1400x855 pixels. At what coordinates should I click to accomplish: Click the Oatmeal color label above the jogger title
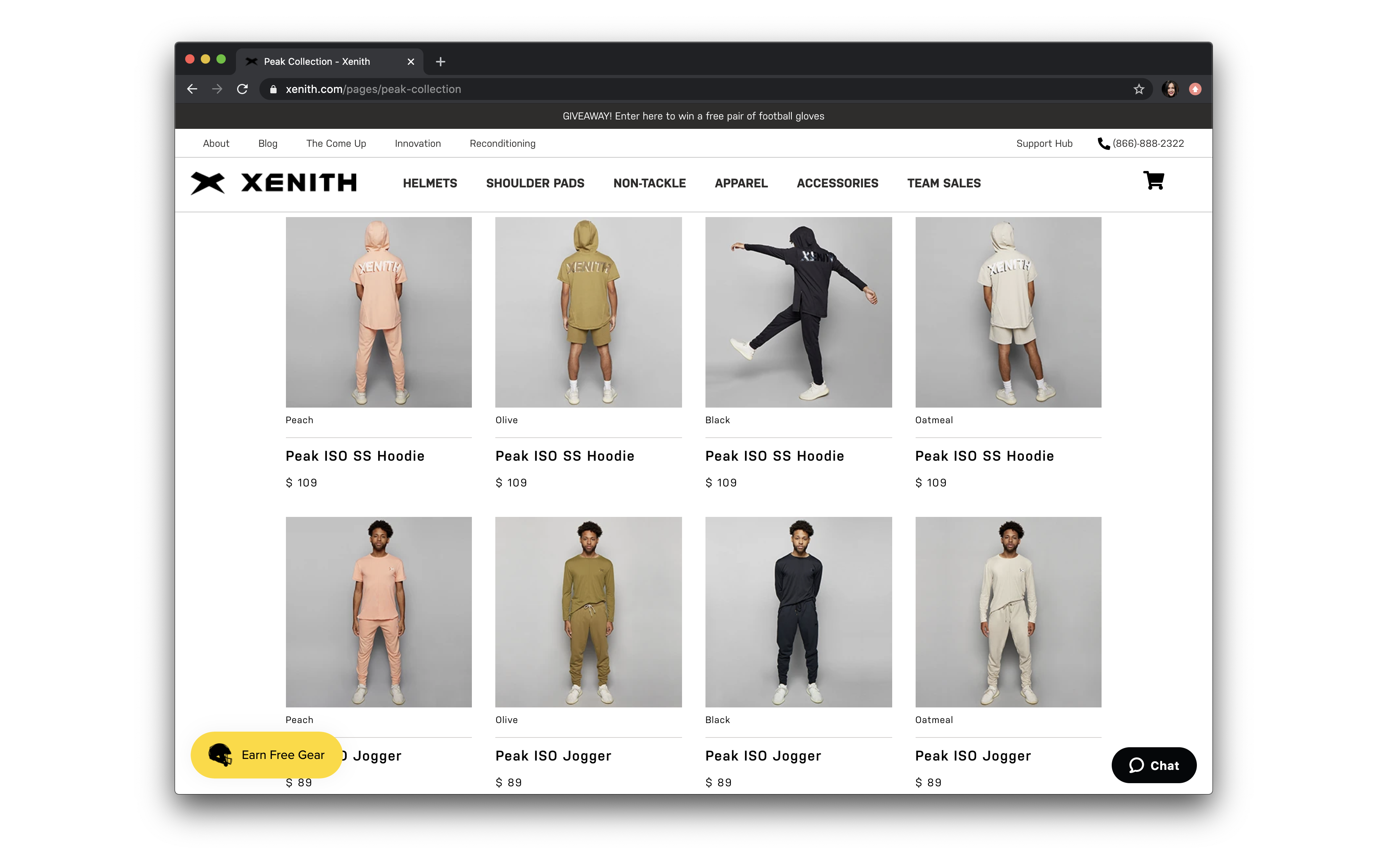934,720
